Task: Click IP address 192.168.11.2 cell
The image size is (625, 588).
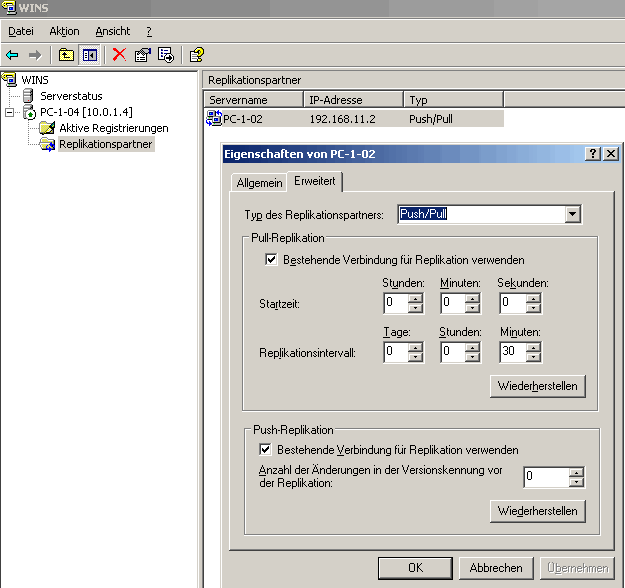Action: [x=342, y=119]
